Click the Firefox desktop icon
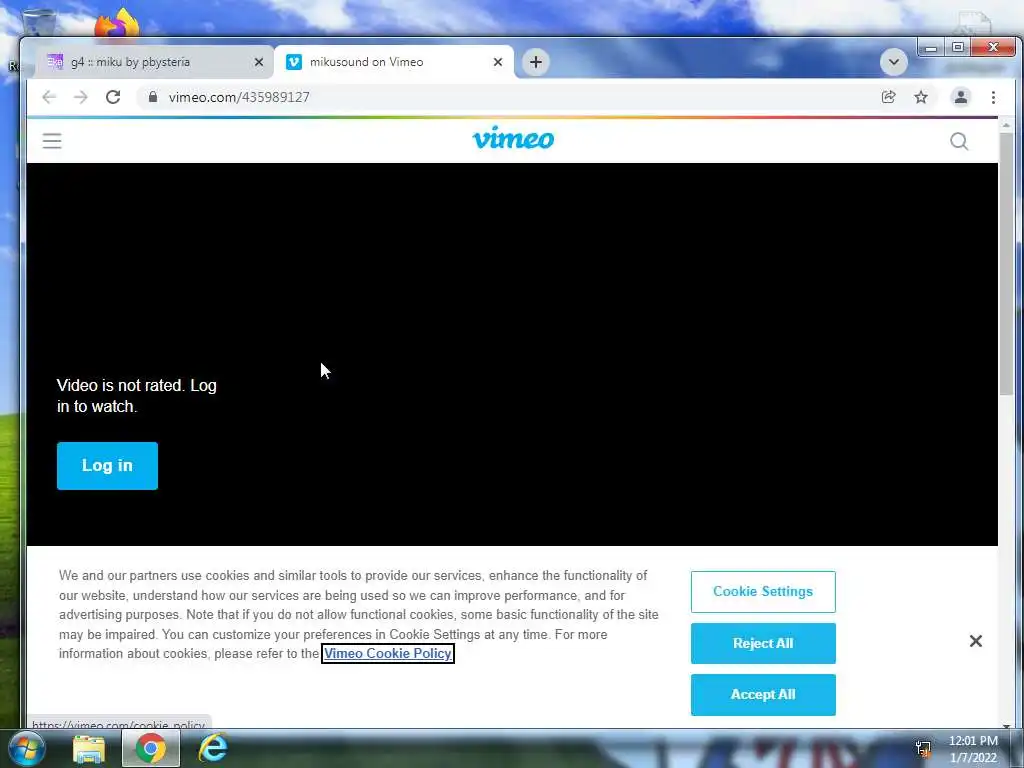The width and height of the screenshot is (1024, 768). (117, 24)
